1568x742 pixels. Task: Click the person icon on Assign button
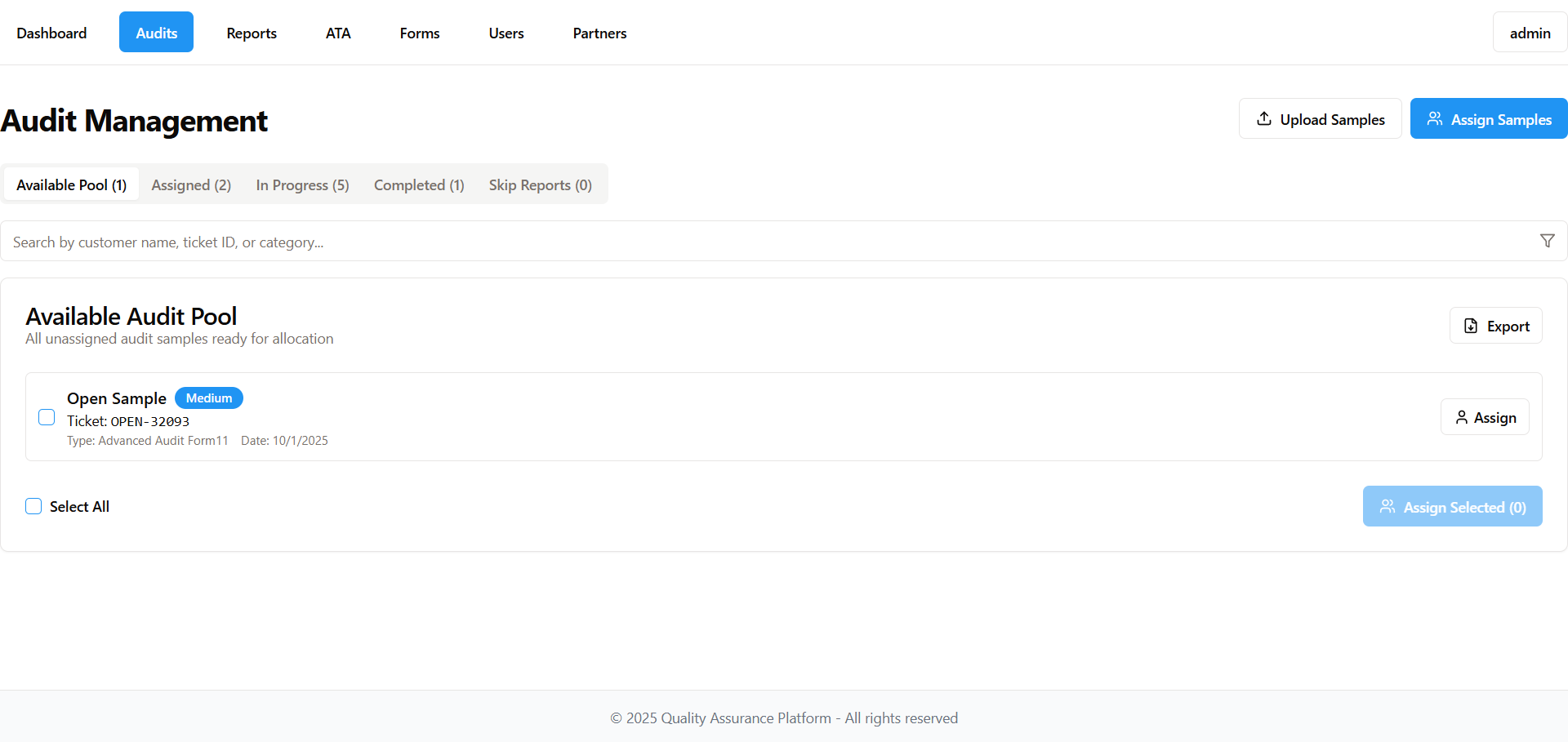[1461, 417]
